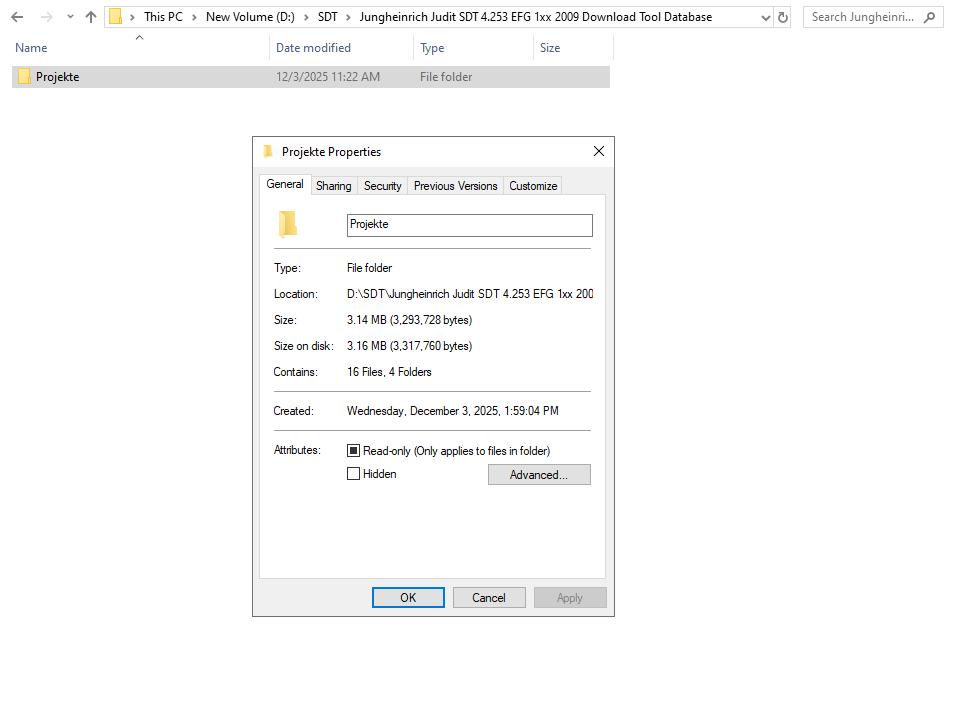Viewport: 956px width, 714px height.
Task: Click Size on disk value 3.16 MB
Action: point(409,346)
